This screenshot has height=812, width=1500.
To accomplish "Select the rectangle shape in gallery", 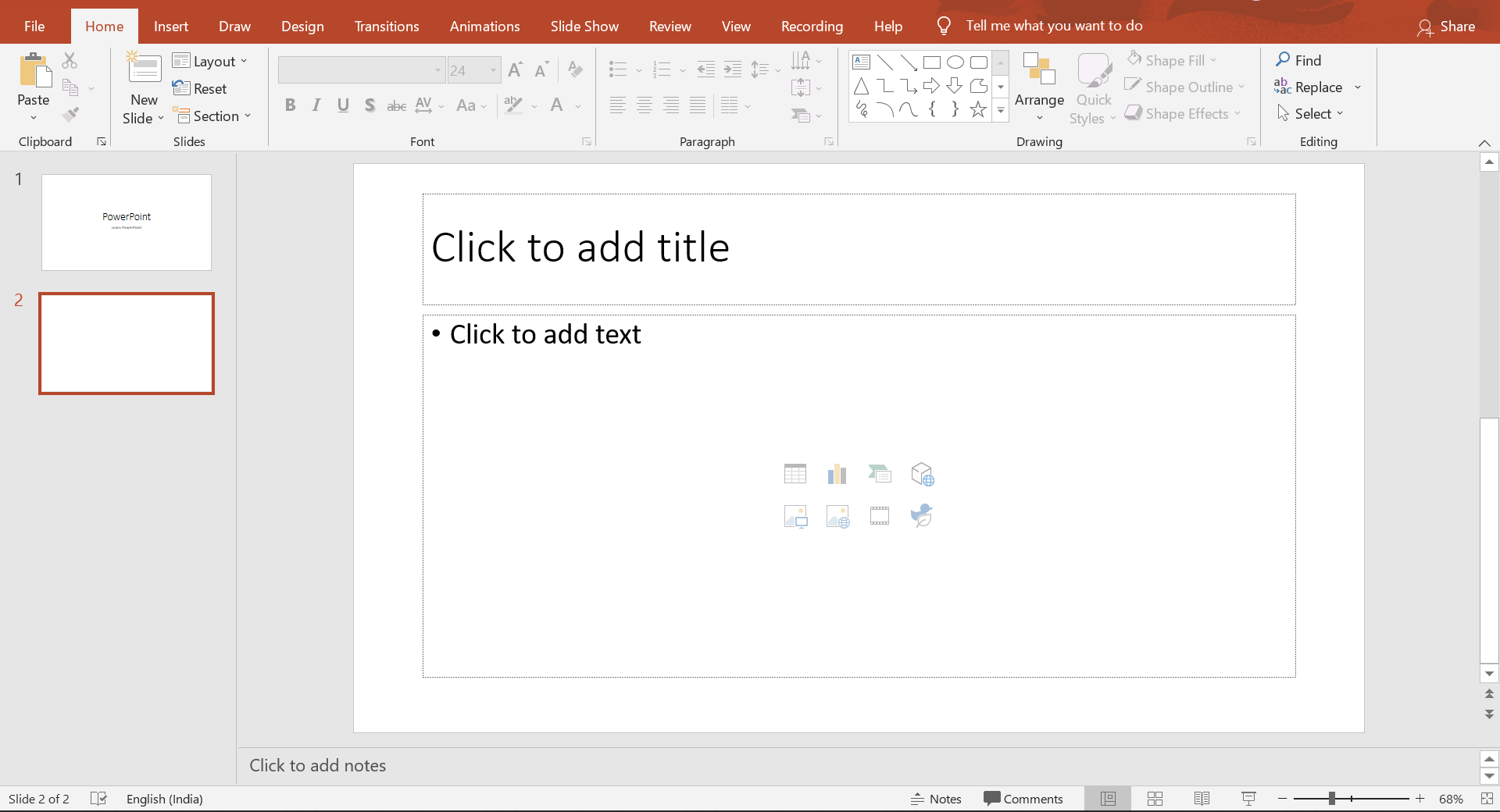I will (931, 62).
